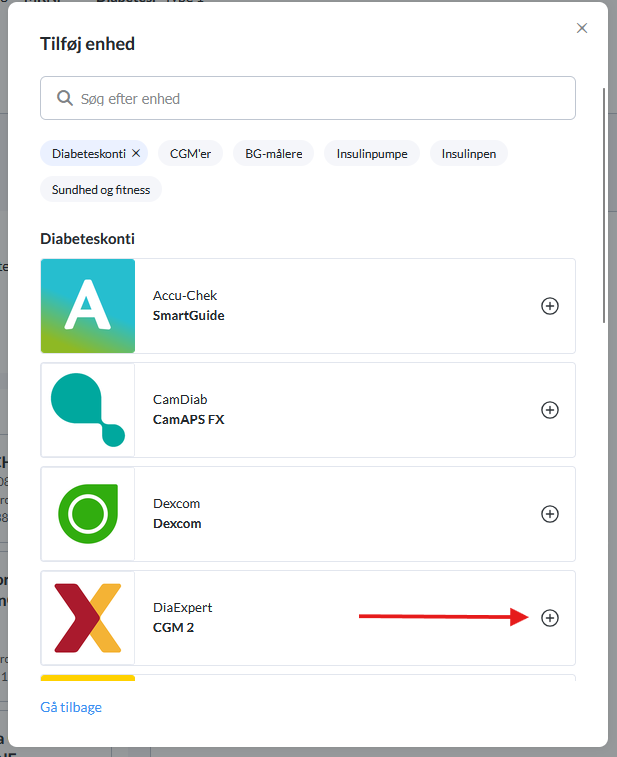Select the CamAPS FX product name

pyautogui.click(x=189, y=420)
